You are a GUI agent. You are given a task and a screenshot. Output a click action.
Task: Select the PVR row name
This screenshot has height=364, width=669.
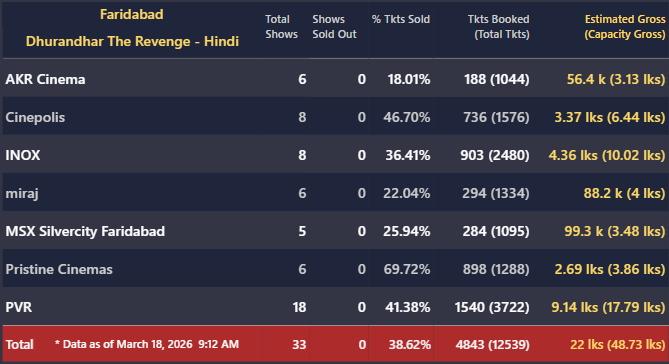(x=18, y=307)
